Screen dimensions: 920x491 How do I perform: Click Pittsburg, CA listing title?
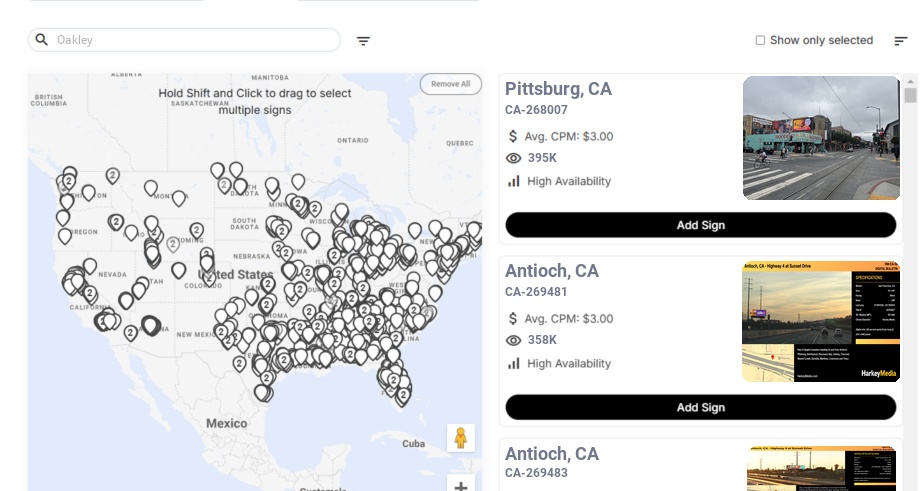click(558, 89)
